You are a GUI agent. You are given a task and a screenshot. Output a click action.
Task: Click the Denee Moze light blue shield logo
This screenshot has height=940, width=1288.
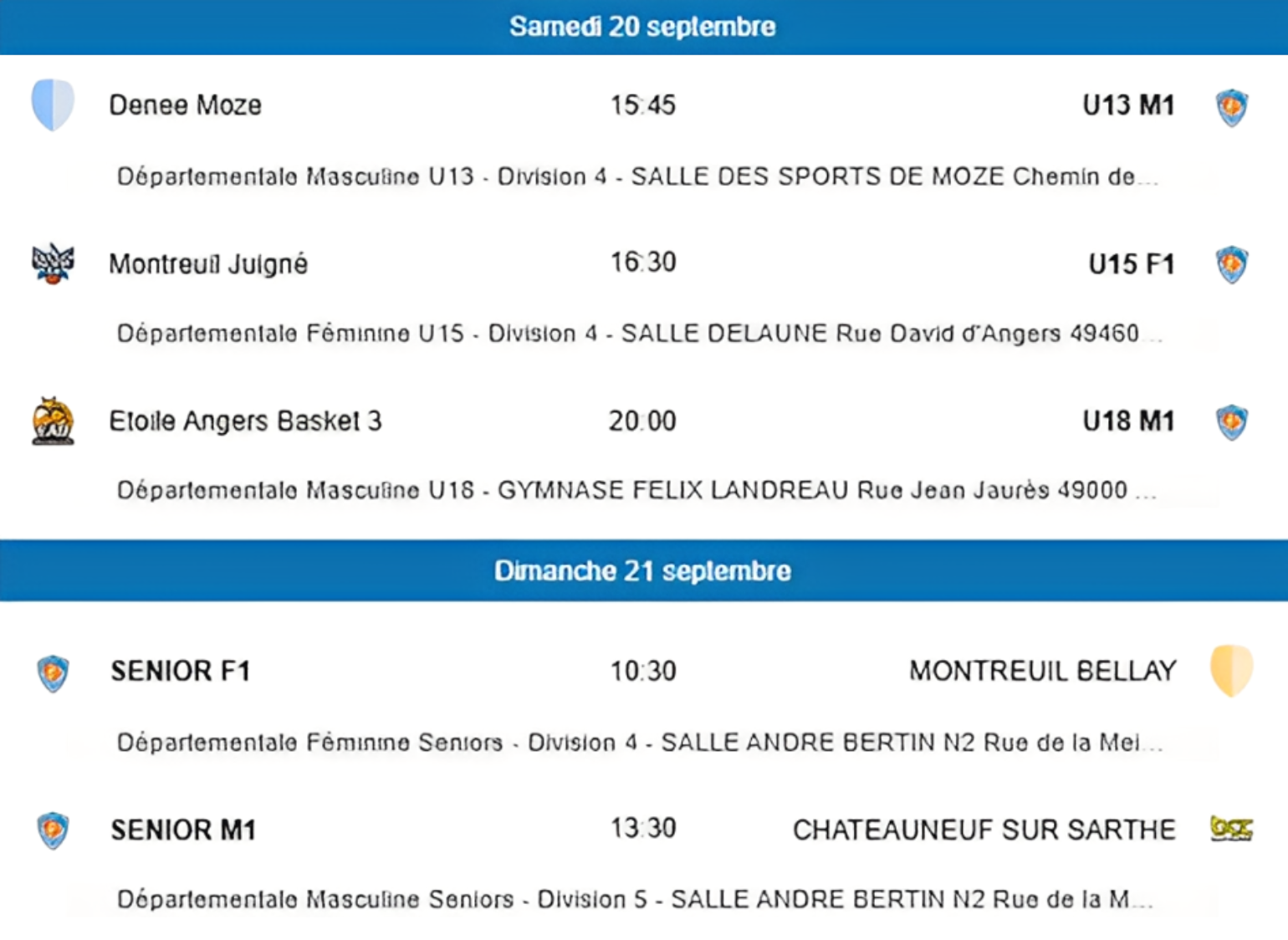point(53,105)
